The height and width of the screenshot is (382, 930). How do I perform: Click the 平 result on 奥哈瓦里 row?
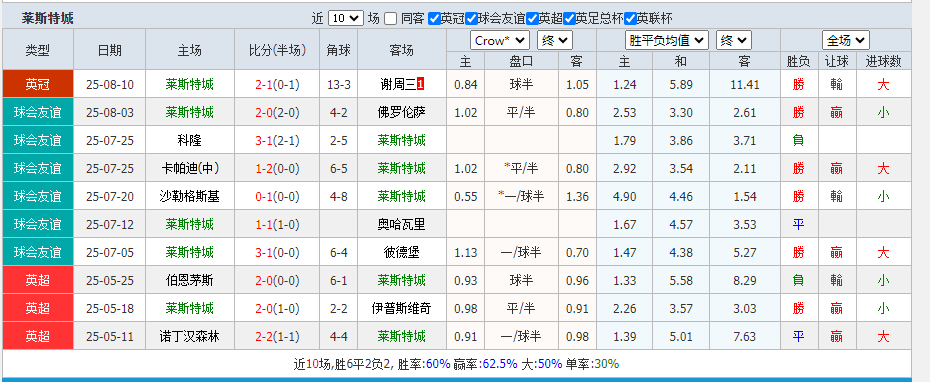point(798,225)
